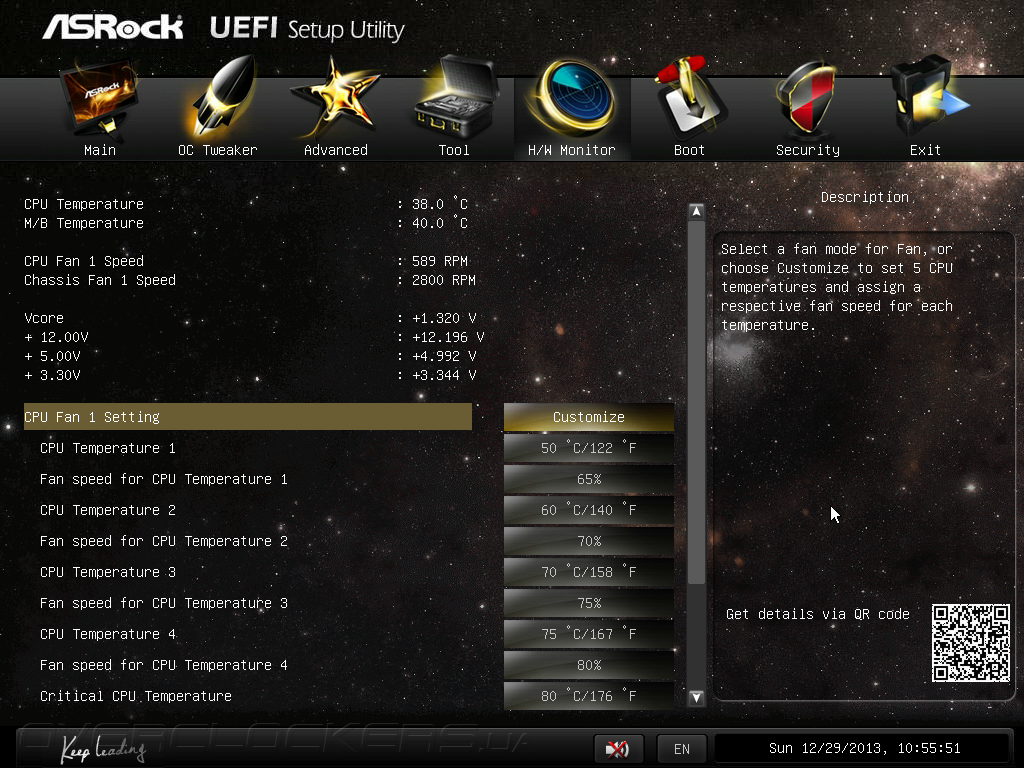Change fan speed 65% for Temperature 1

(x=588, y=479)
